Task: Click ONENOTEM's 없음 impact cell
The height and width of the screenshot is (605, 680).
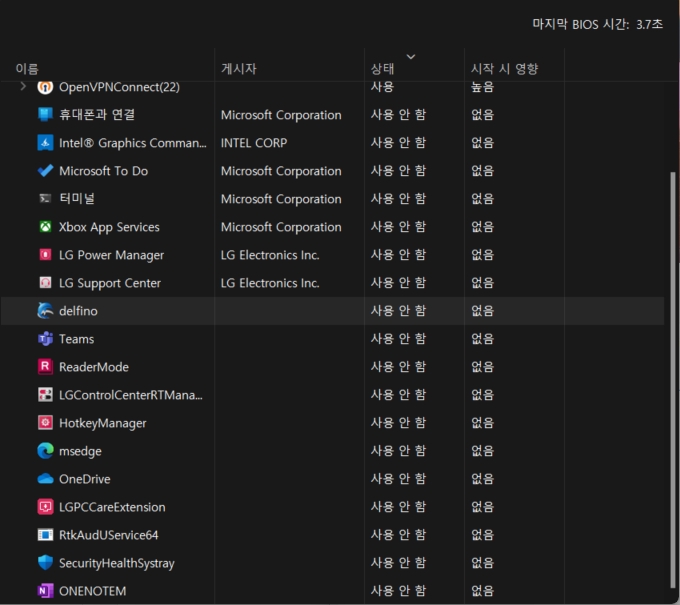Action: click(x=482, y=590)
